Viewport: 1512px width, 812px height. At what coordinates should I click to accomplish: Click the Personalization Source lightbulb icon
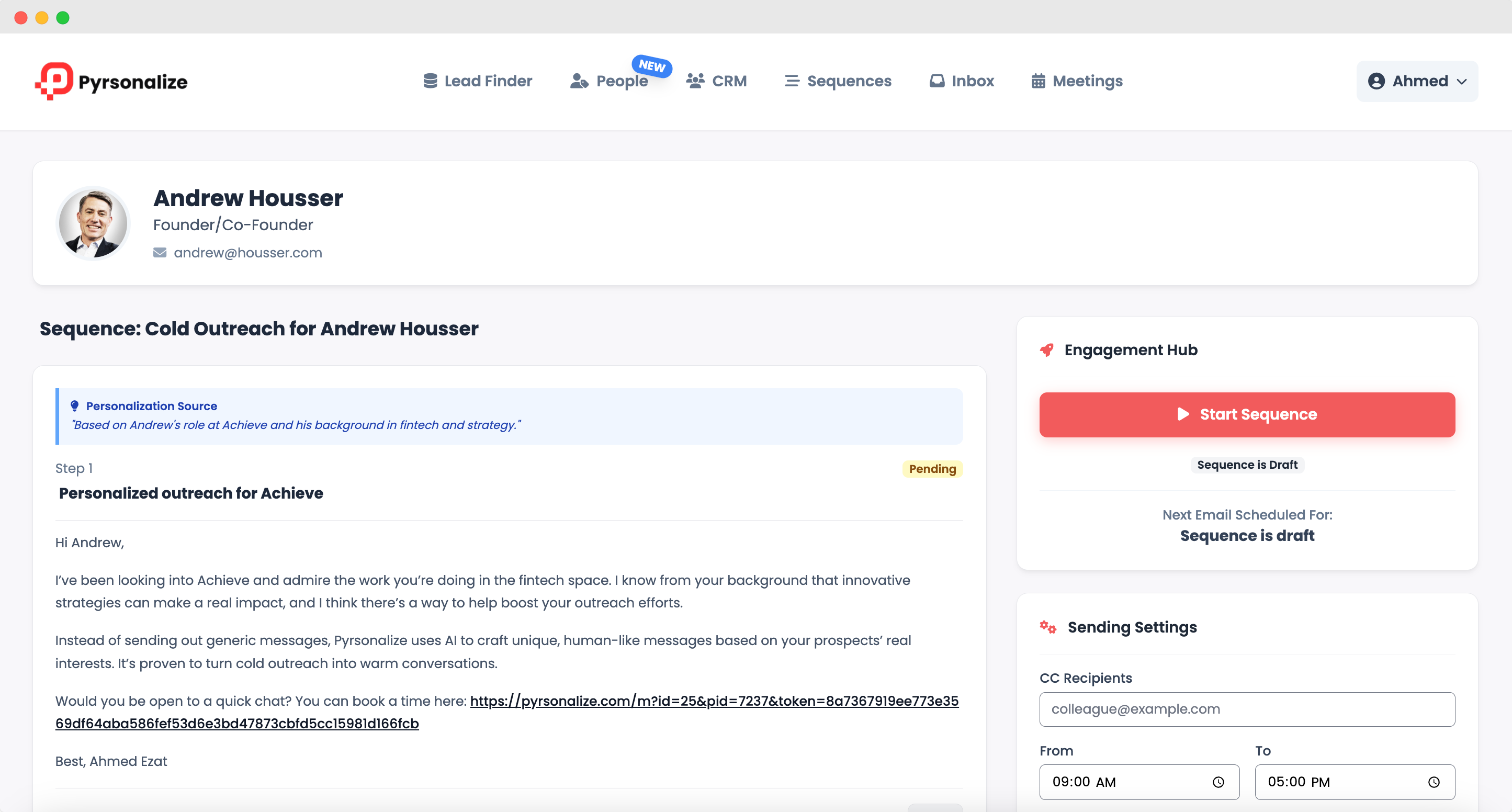(x=74, y=405)
